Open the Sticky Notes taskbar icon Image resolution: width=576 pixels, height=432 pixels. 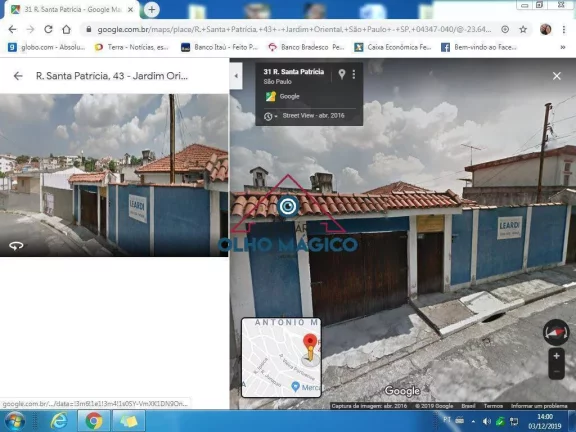pos(129,421)
